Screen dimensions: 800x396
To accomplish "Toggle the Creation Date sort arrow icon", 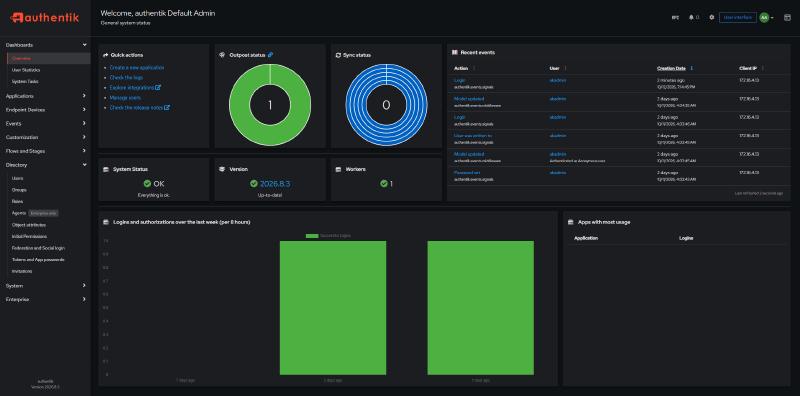I will pyautogui.click(x=692, y=68).
